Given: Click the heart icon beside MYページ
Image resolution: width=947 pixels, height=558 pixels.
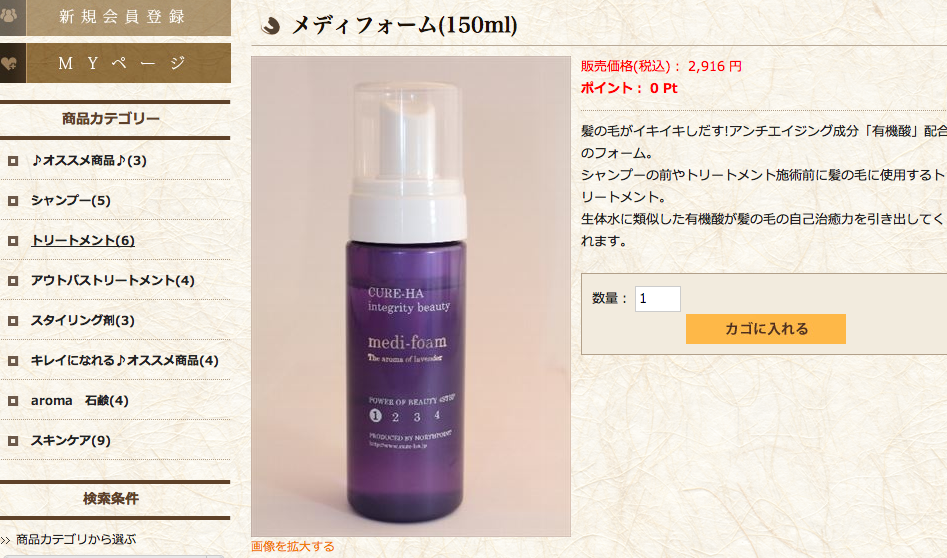Looking at the screenshot, I should coord(11,63).
